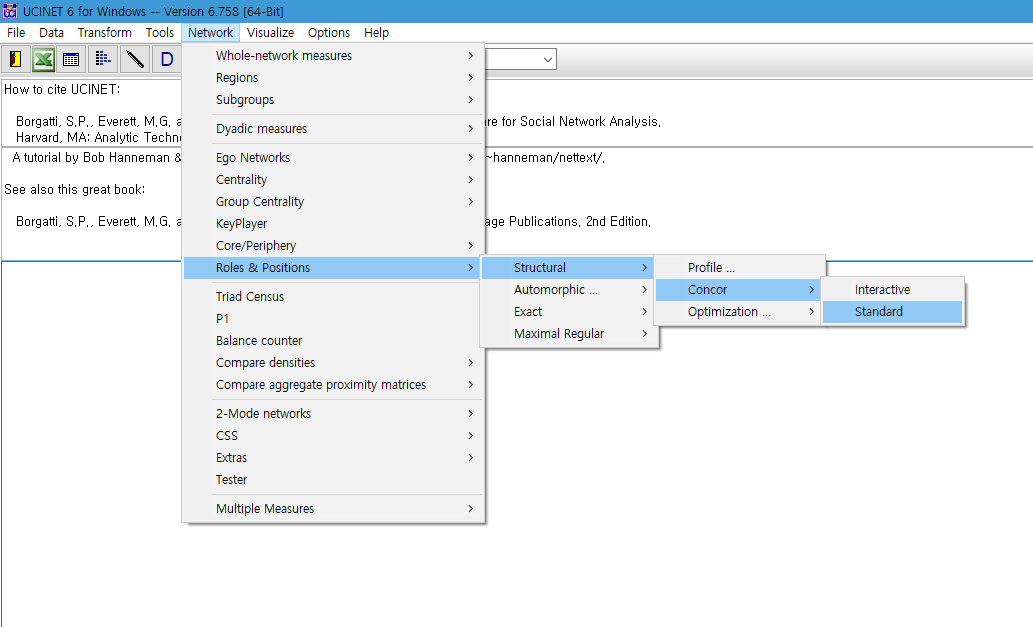Image resolution: width=1033 pixels, height=627 pixels.
Task: Click the UCINET title bar text
Action: pos(153,11)
